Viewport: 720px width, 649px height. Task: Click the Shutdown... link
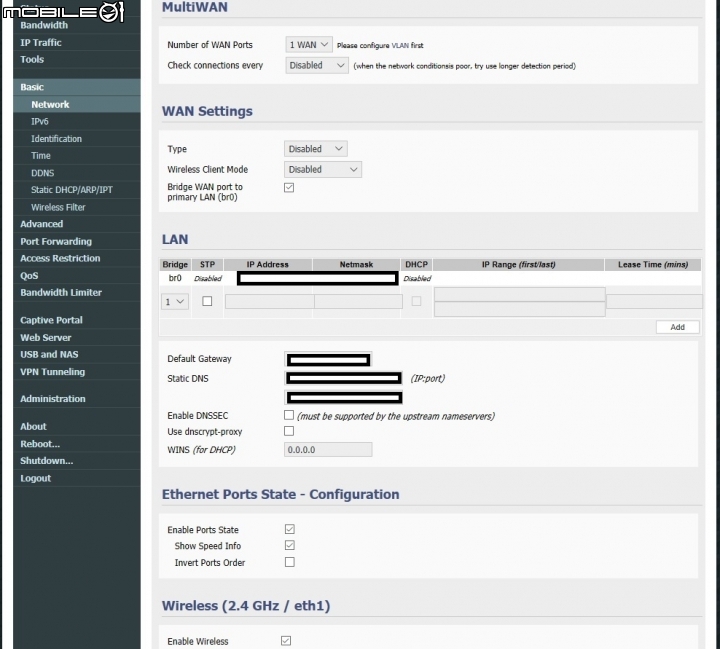coord(46,461)
